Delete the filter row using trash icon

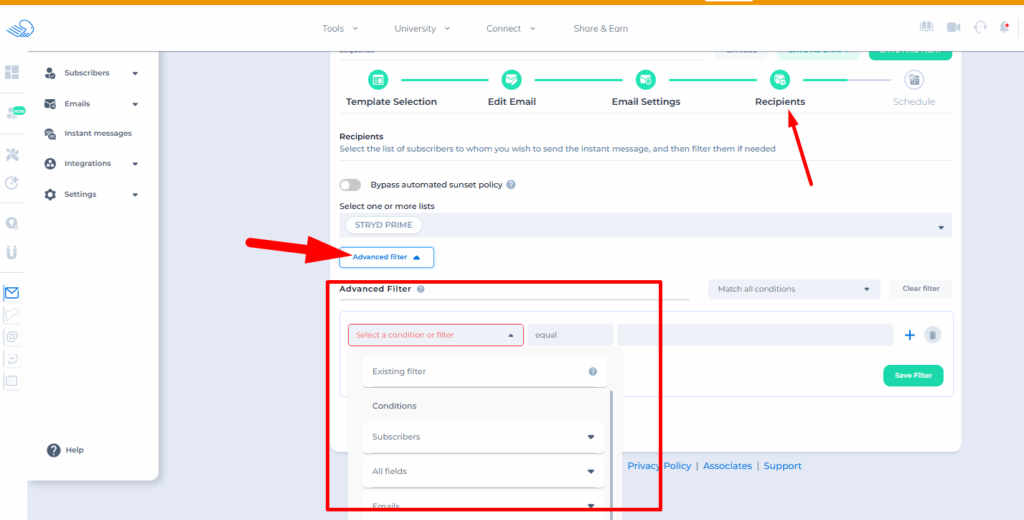tap(932, 335)
